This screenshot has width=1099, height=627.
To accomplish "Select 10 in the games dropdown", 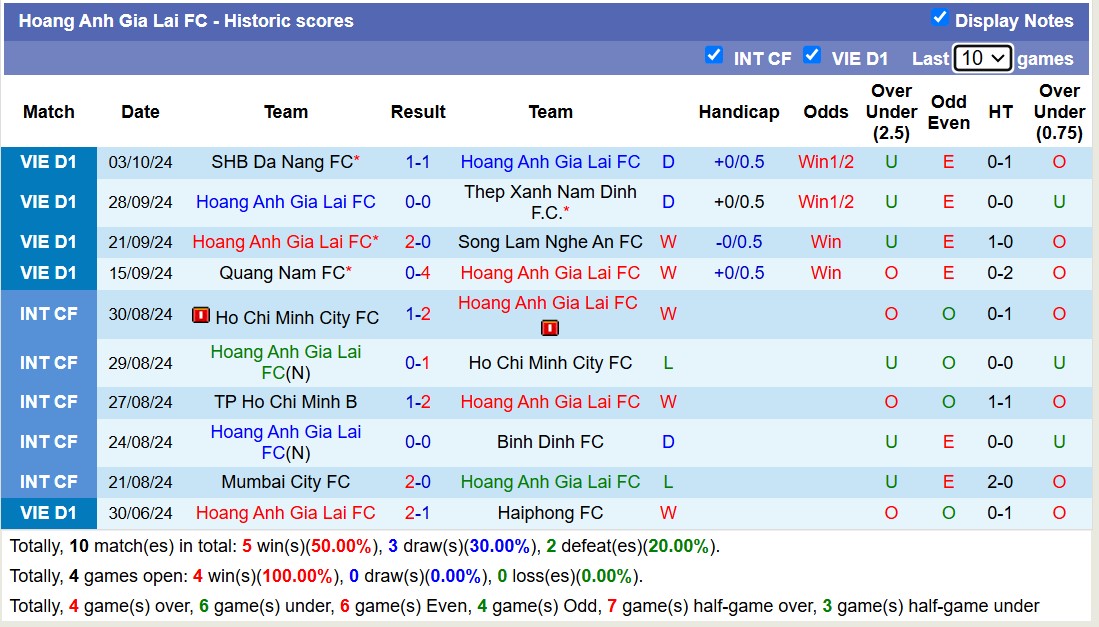I will (x=975, y=58).
